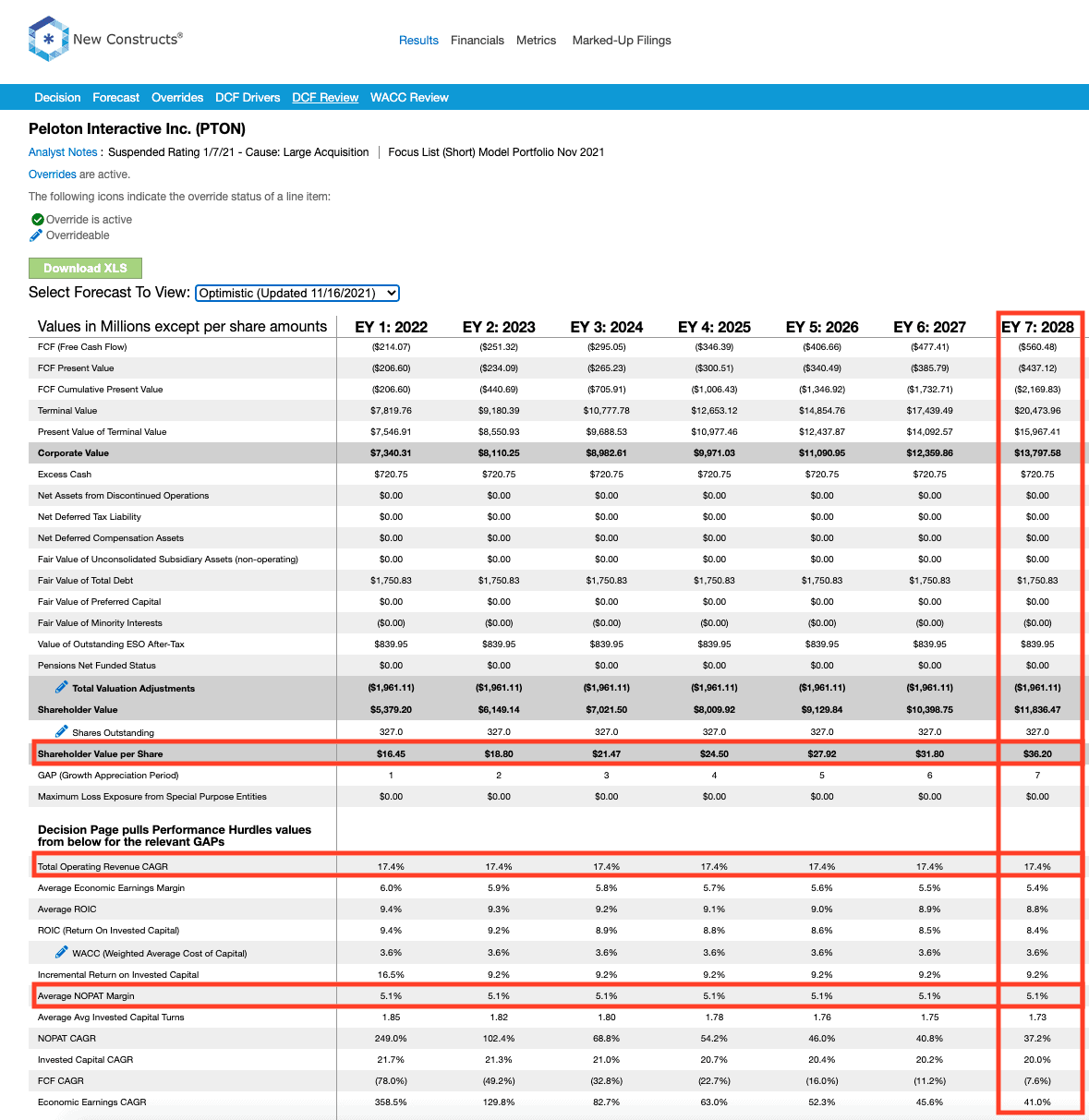Click the EY 4: 2025 column header

[714, 327]
